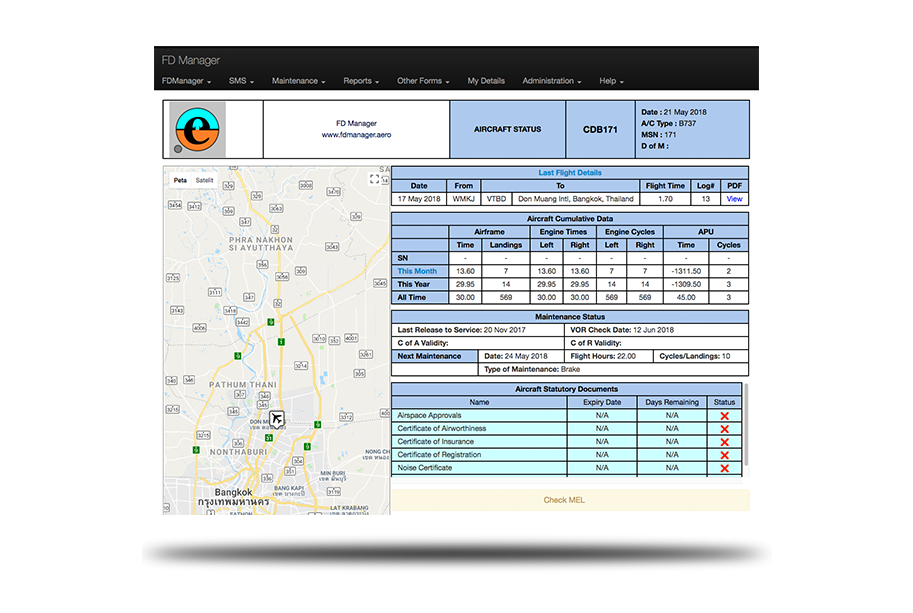This screenshot has width=913, height=613.
Task: Open the FDManager dropdown menu
Action: 186,81
